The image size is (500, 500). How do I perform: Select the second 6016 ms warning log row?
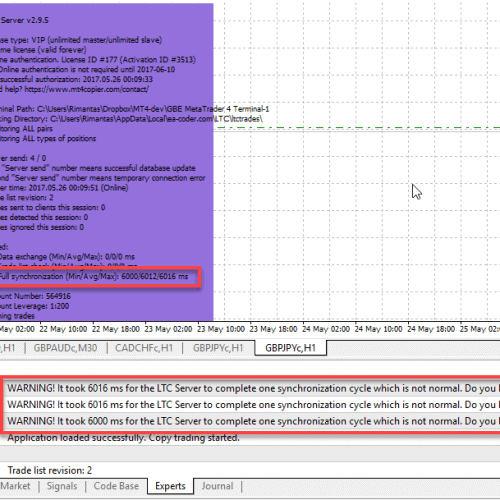point(252,405)
